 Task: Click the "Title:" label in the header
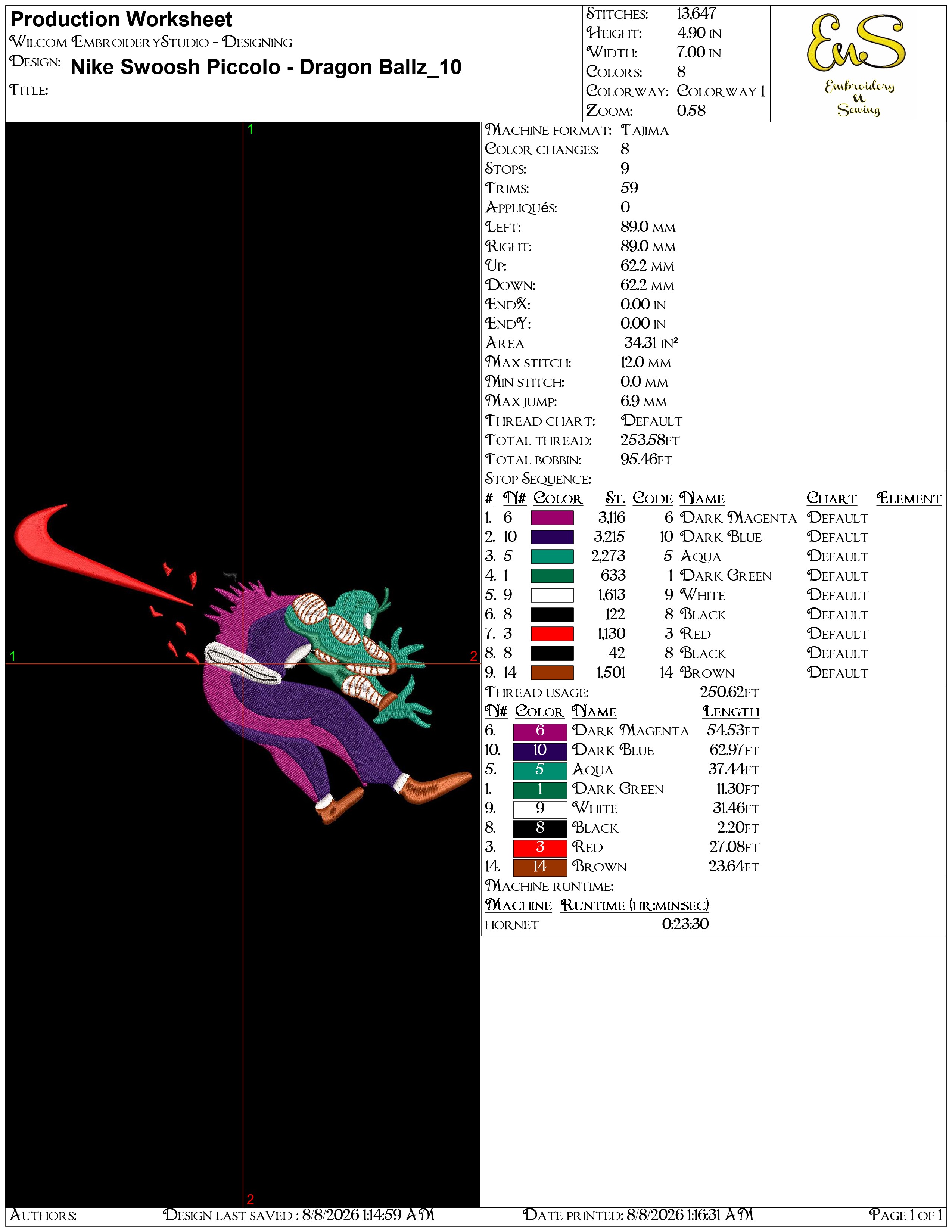pyautogui.click(x=29, y=90)
